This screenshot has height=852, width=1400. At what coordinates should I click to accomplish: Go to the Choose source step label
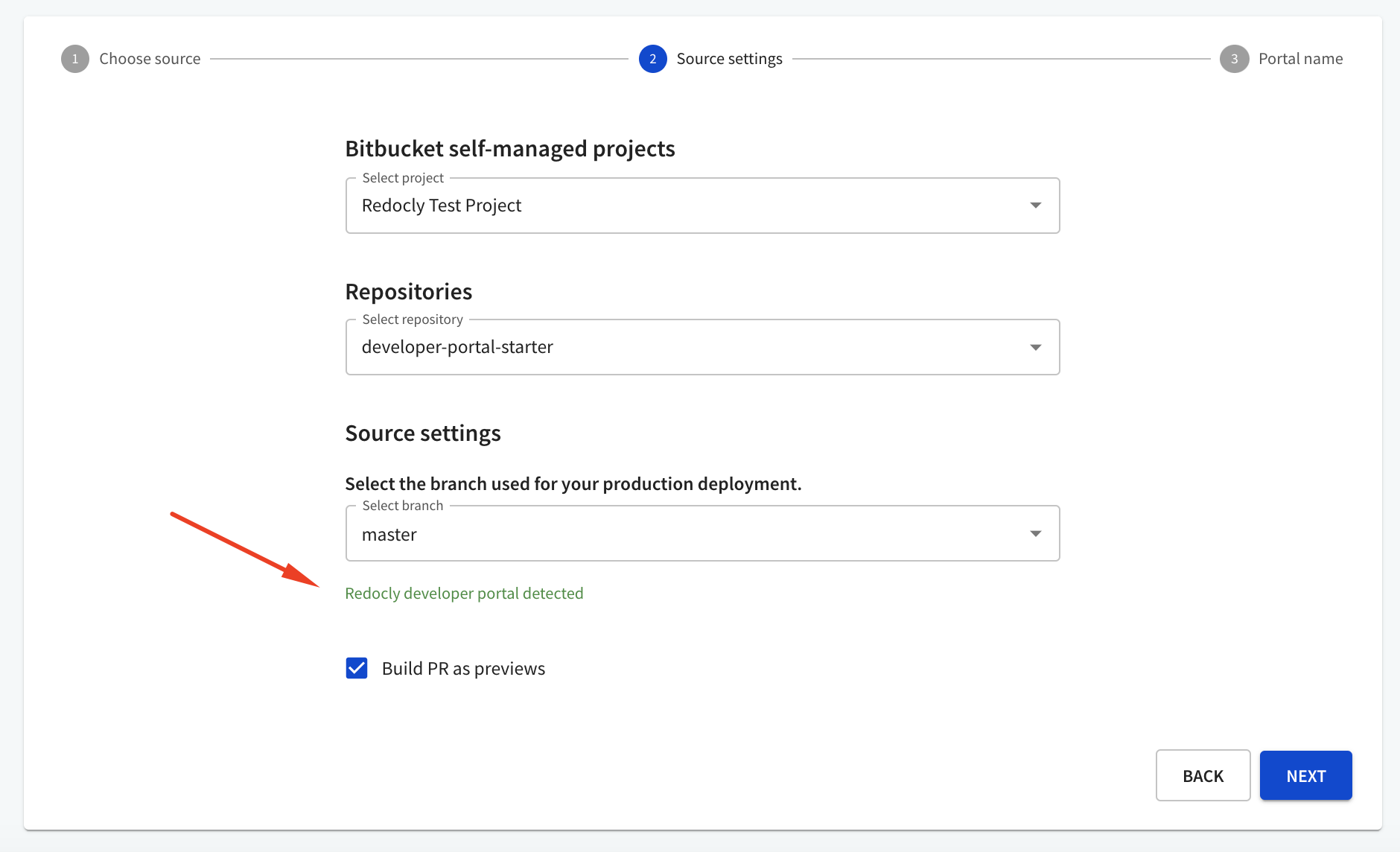[150, 59]
